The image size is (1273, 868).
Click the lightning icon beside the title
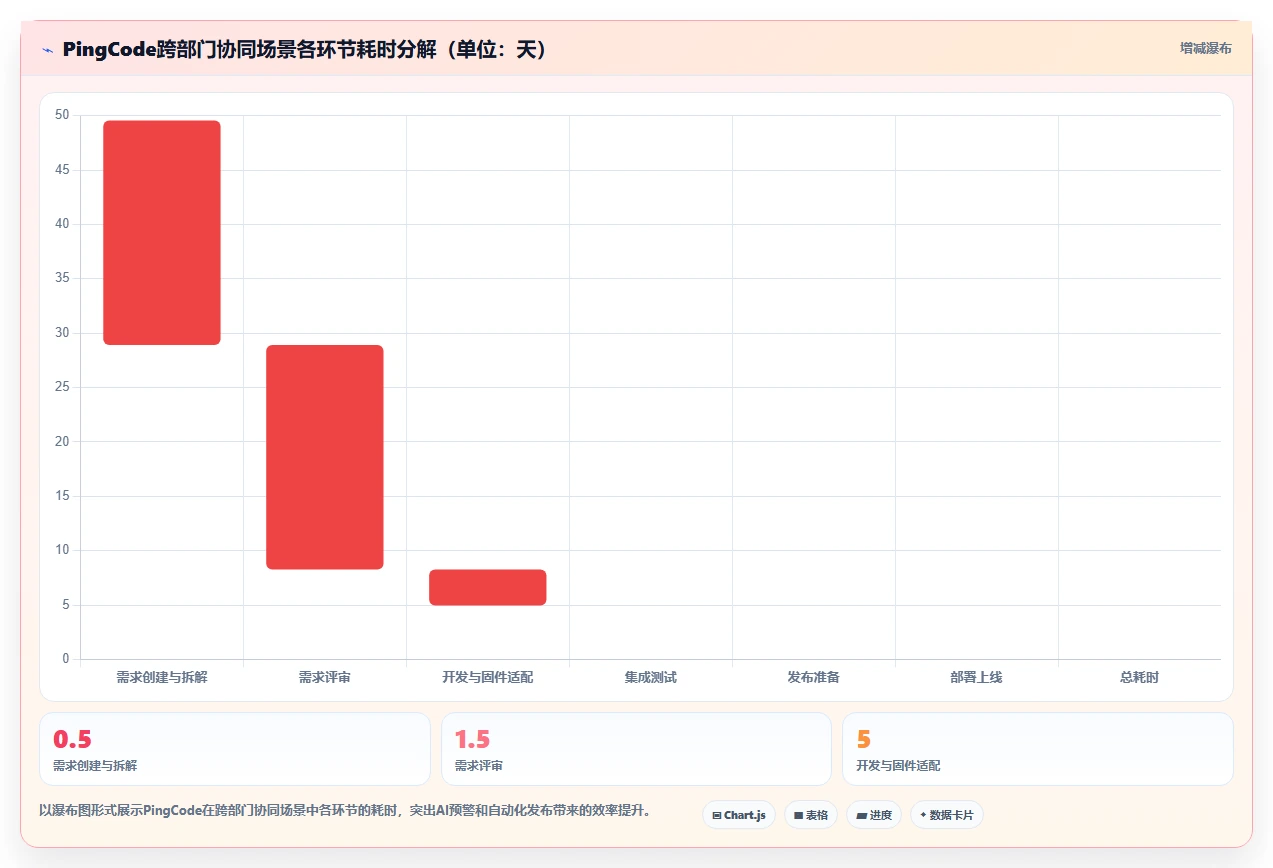tap(47, 49)
